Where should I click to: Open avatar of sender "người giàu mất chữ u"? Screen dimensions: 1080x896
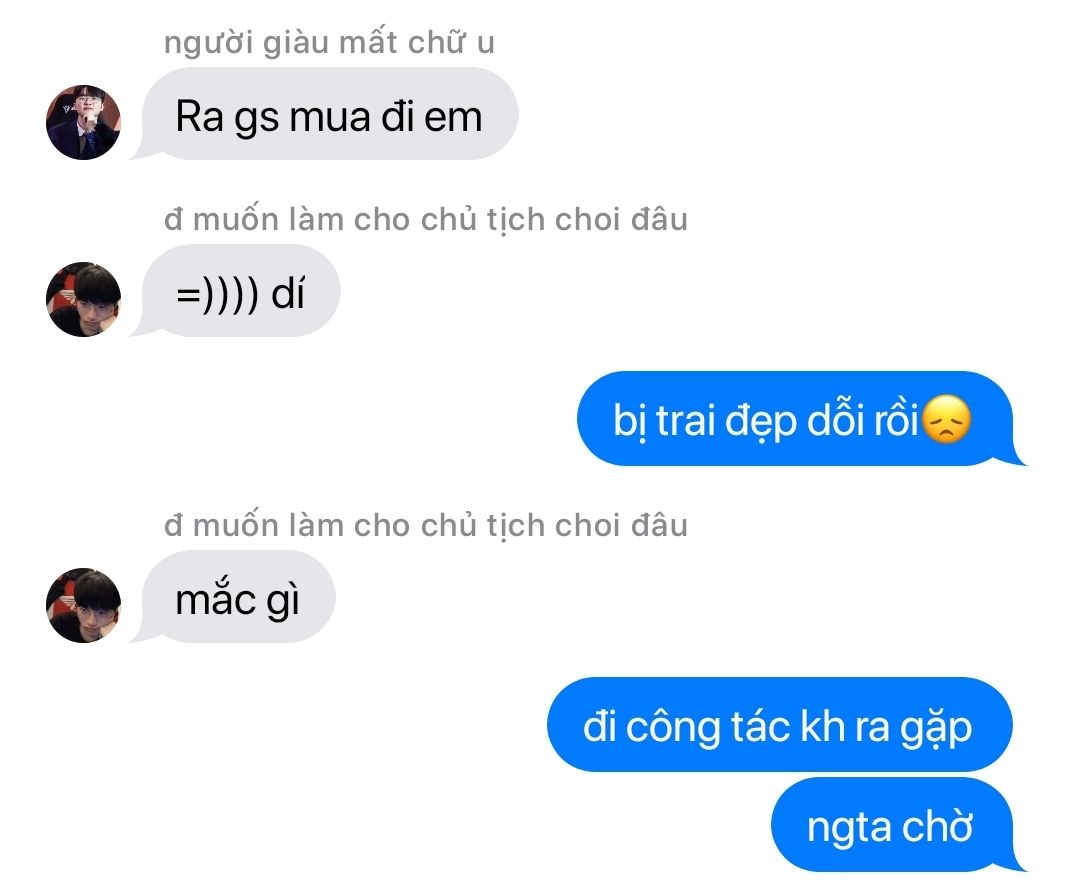(x=83, y=123)
